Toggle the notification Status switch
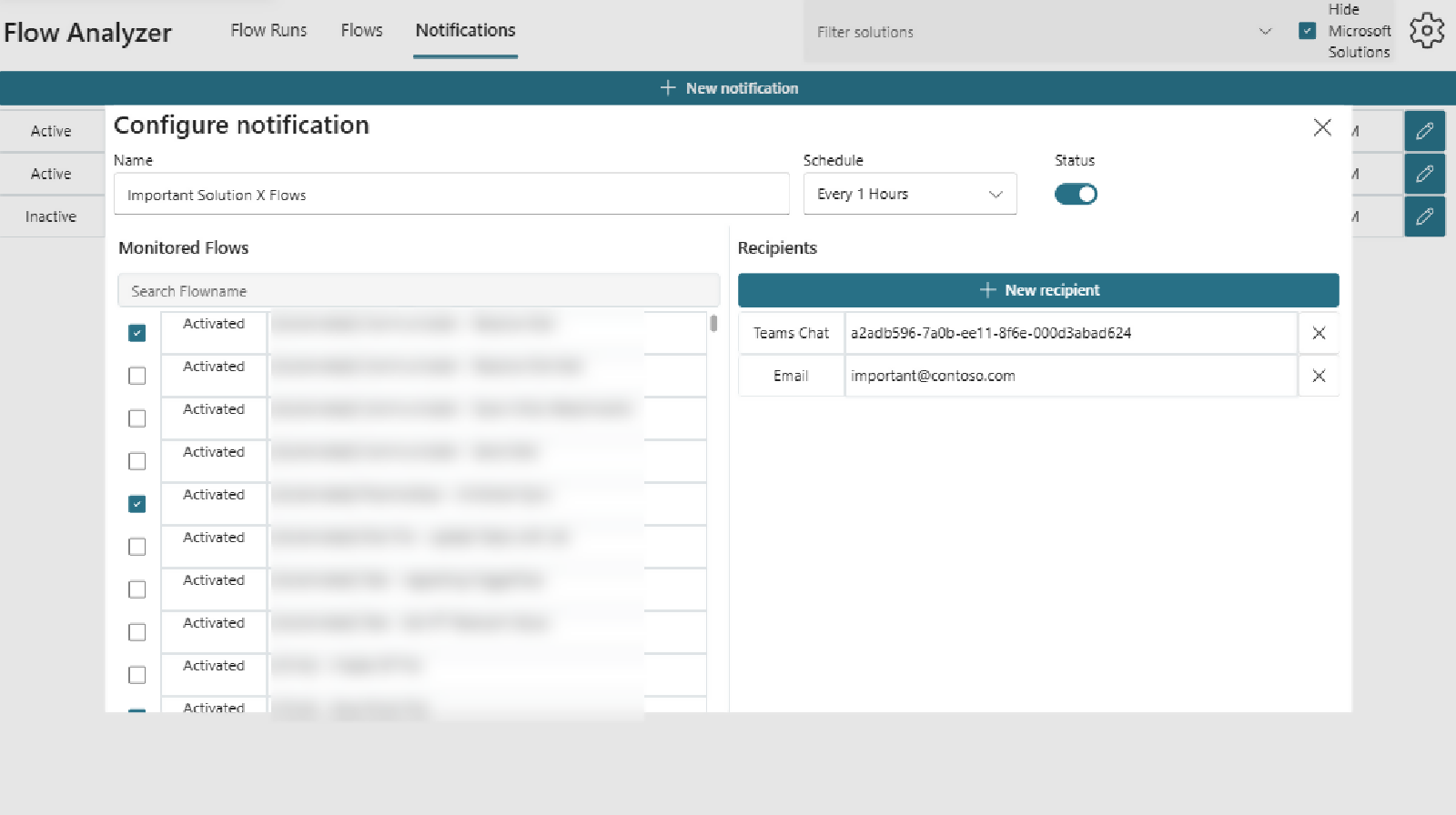This screenshot has width=1456, height=815. point(1076,195)
